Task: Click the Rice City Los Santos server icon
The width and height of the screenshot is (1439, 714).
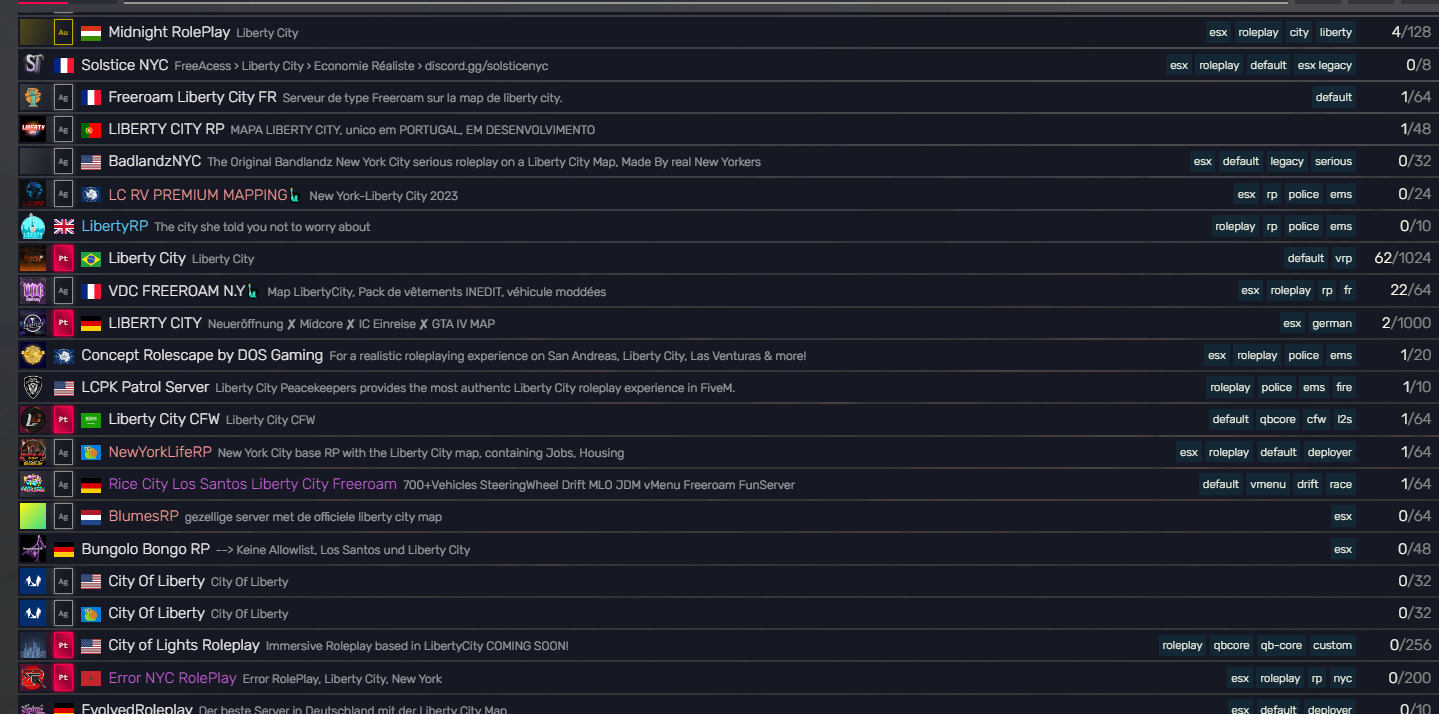Action: (33, 484)
